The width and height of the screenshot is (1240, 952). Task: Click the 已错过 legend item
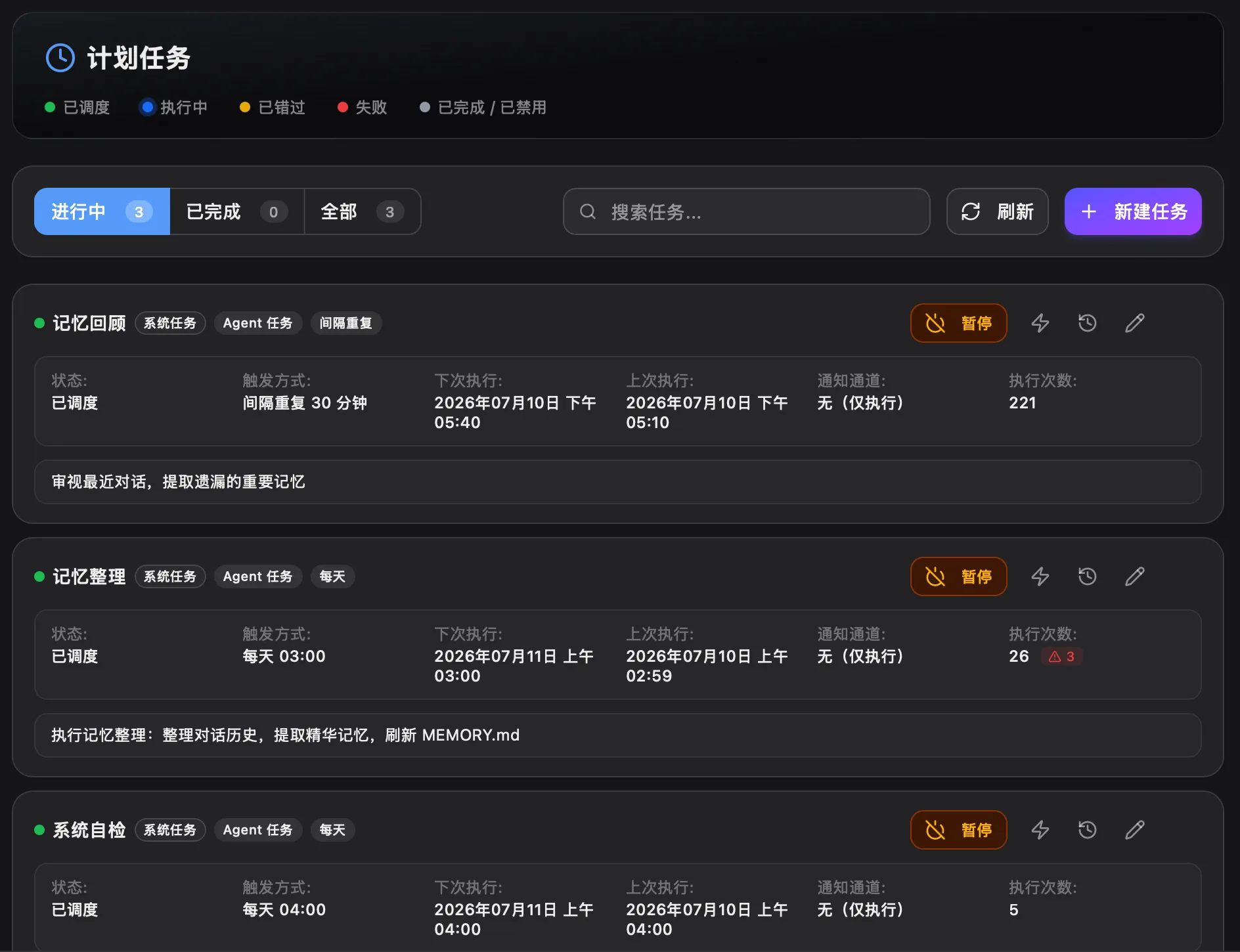[273, 107]
